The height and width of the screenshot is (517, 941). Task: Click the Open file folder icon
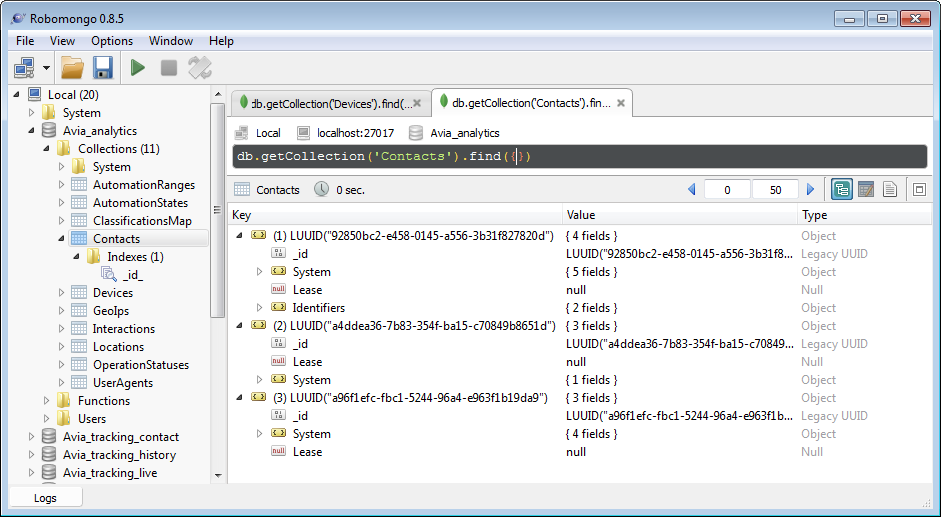pyautogui.click(x=72, y=68)
